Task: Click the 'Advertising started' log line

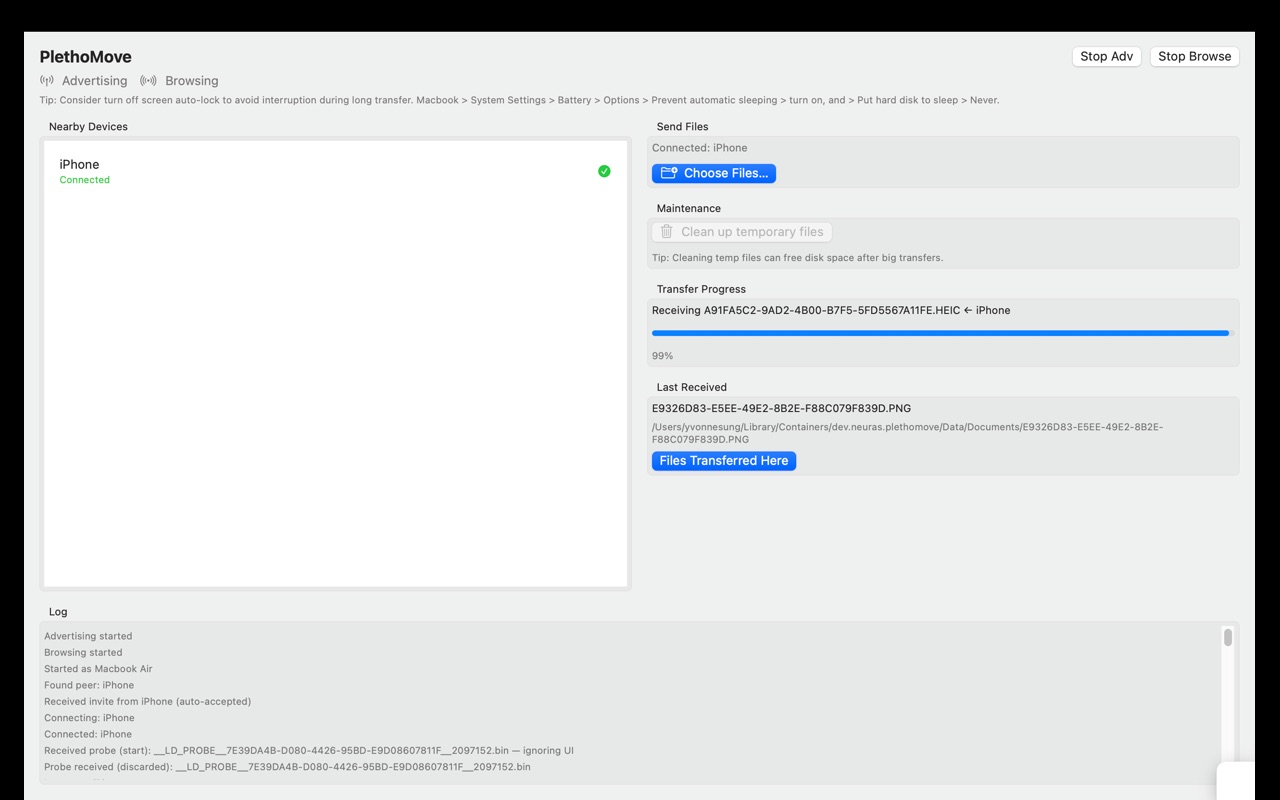Action: pos(88,636)
